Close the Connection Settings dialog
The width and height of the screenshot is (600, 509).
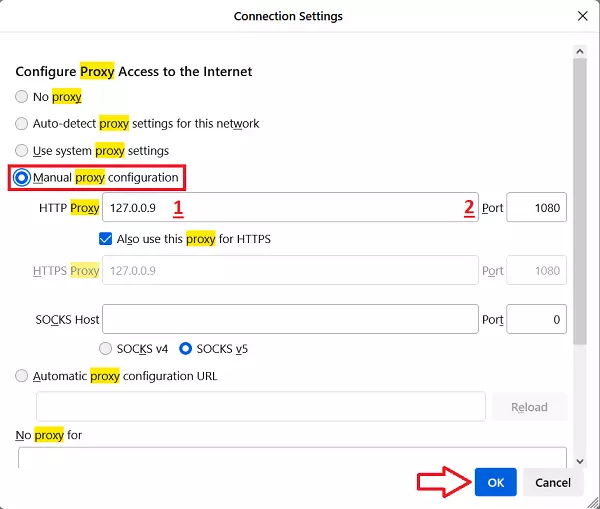(582, 16)
